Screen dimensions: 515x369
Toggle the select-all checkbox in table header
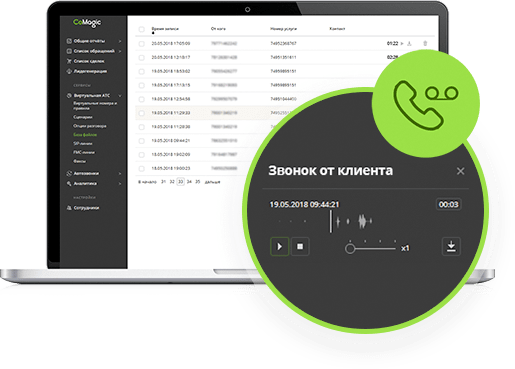(142, 29)
